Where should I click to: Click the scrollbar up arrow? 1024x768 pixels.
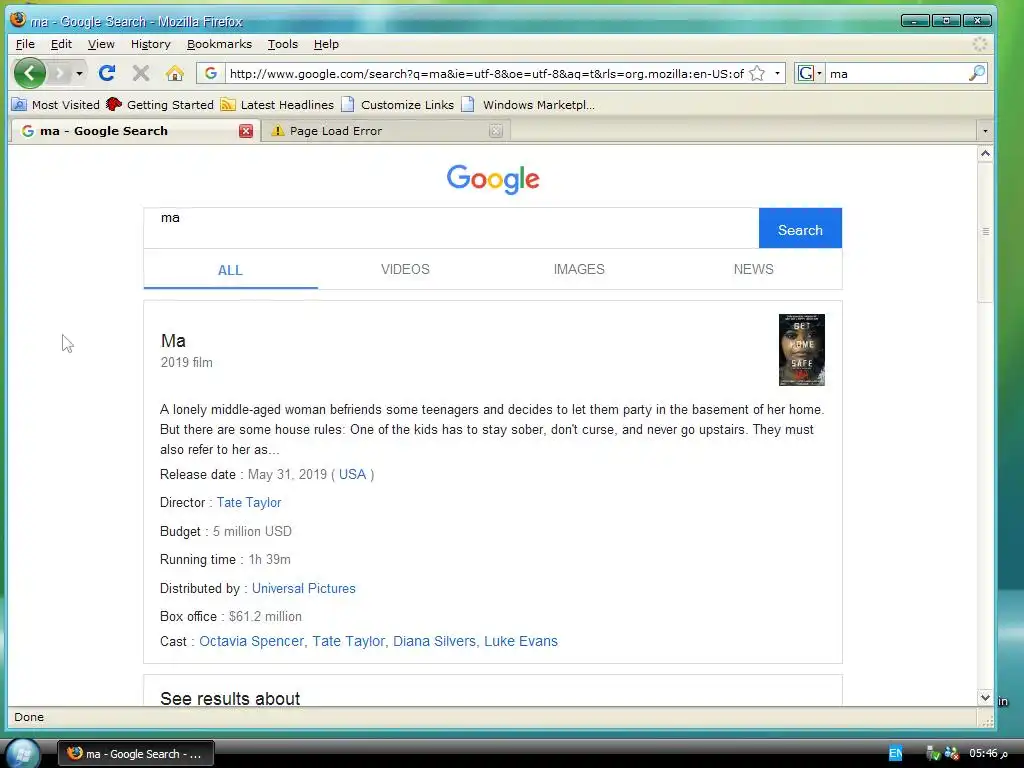985,154
